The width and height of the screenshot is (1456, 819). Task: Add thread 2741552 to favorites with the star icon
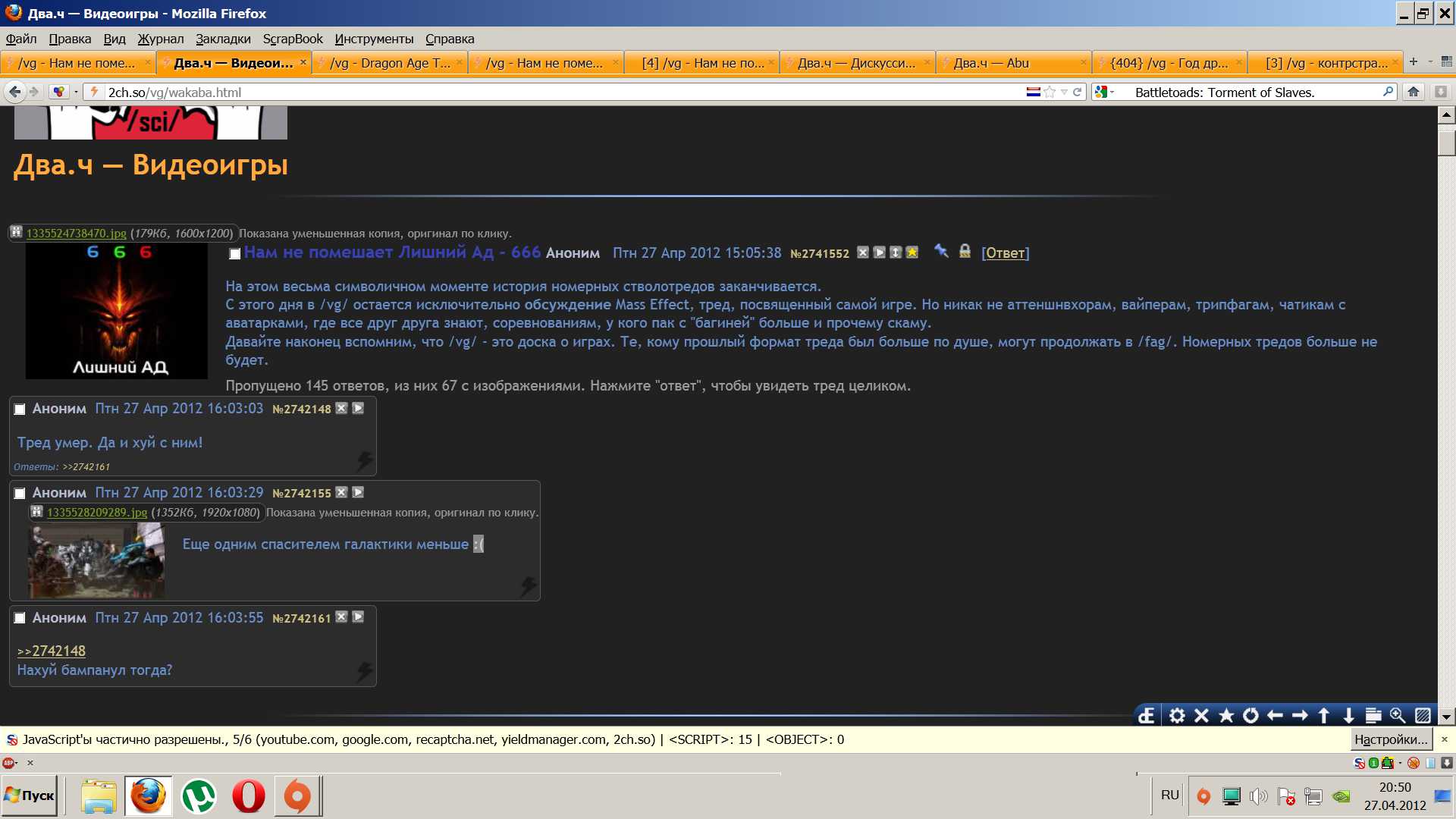(912, 253)
